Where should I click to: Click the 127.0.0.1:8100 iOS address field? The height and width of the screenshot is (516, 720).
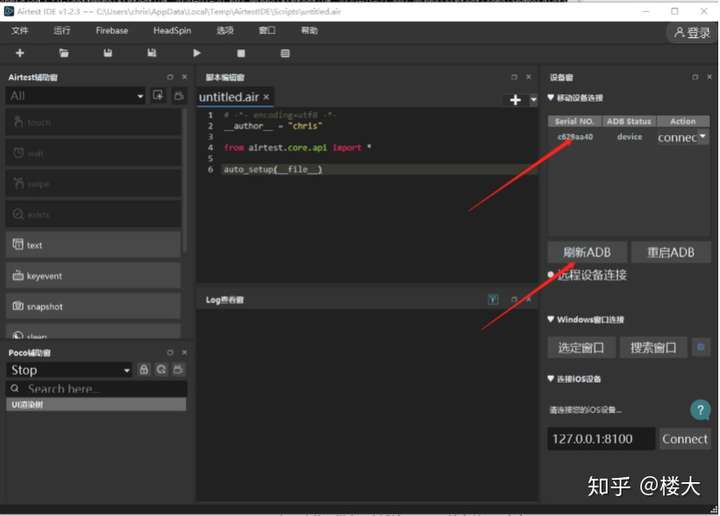[601, 439]
